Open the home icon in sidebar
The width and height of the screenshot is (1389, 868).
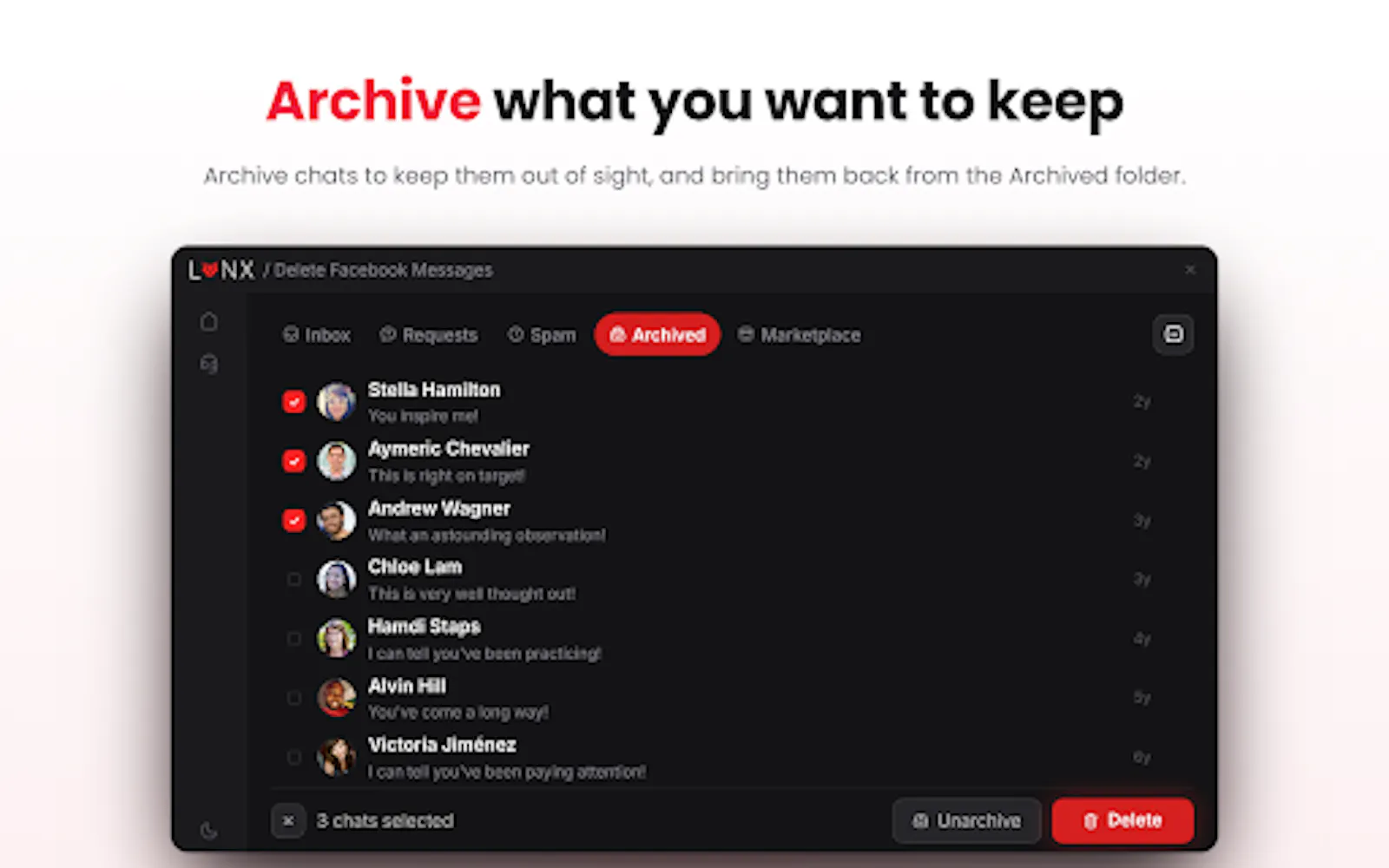point(209,321)
